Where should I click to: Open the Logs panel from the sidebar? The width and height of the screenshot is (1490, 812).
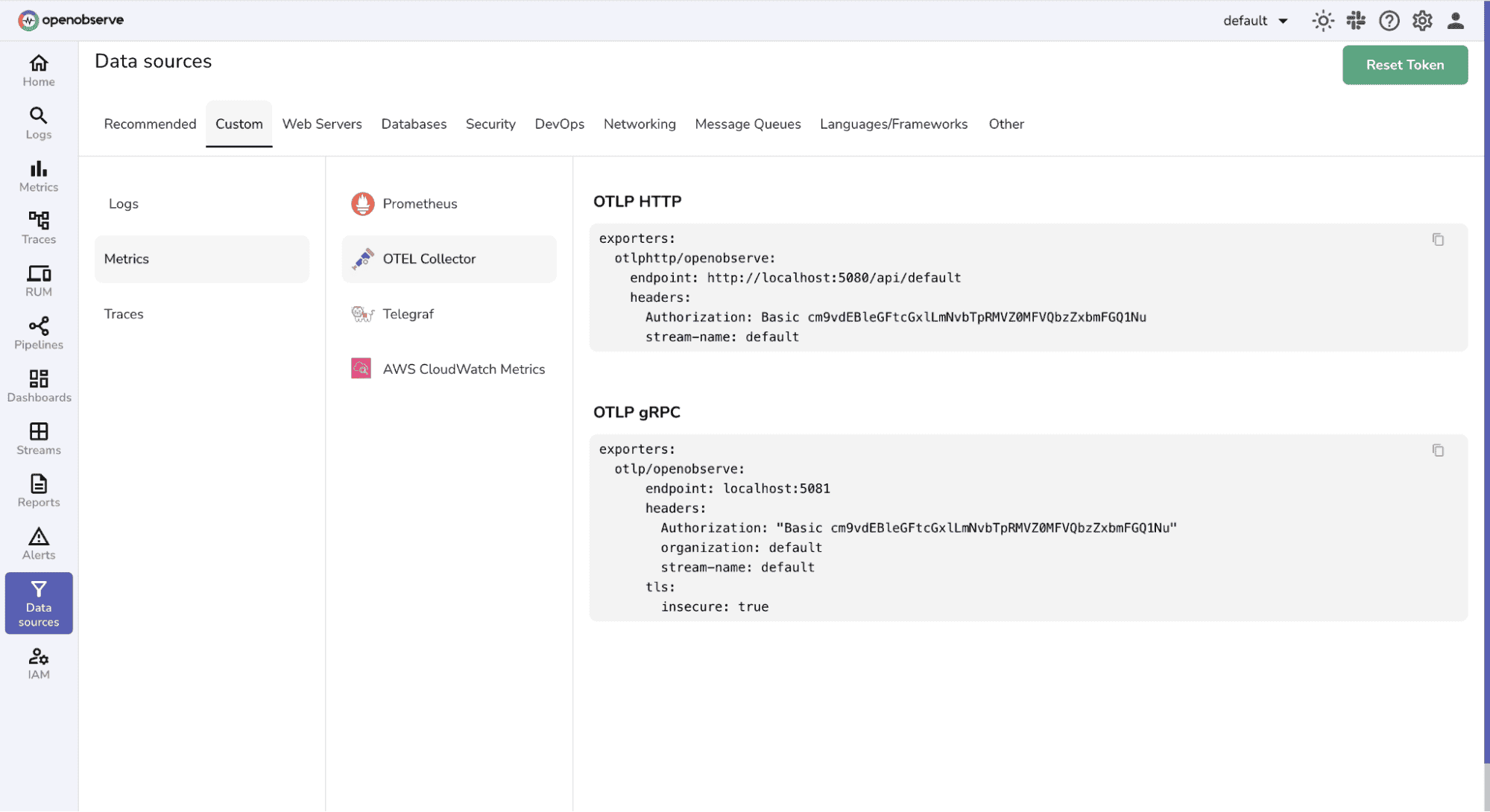pyautogui.click(x=38, y=122)
